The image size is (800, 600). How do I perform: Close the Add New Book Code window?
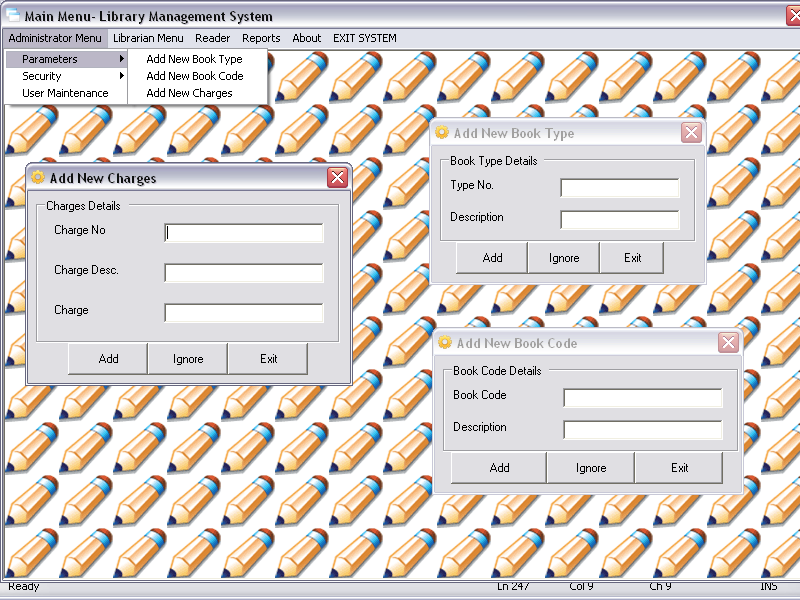[728, 342]
